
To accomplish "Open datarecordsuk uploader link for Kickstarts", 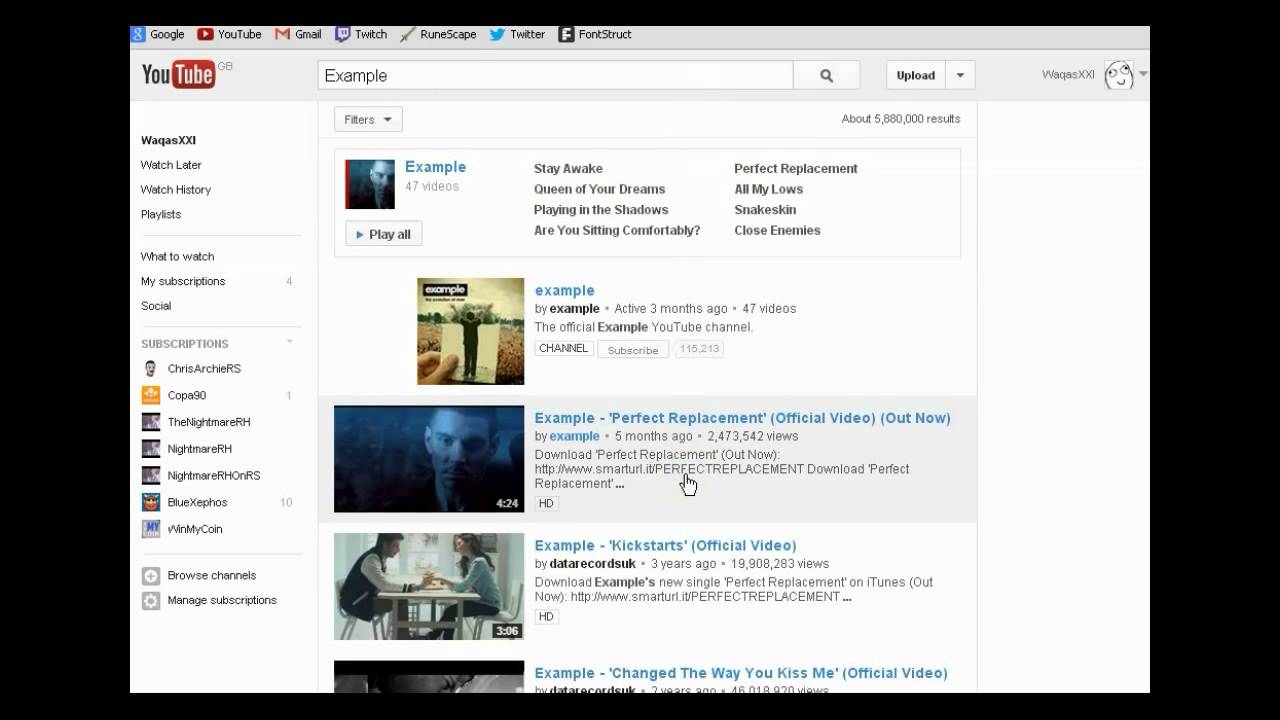I will [593, 564].
